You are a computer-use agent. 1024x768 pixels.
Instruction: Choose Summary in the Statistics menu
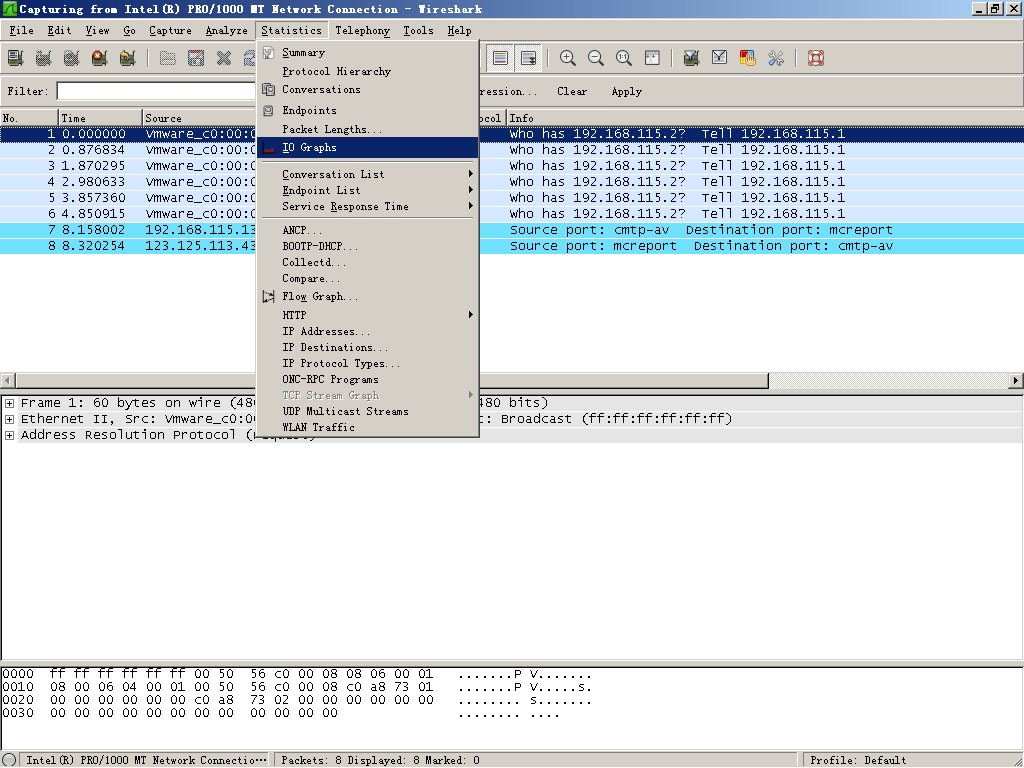[368, 53]
